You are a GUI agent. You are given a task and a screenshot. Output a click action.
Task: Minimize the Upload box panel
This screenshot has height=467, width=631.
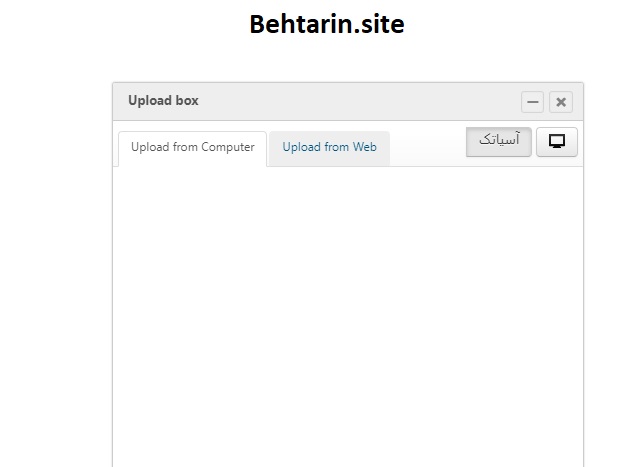pos(532,102)
